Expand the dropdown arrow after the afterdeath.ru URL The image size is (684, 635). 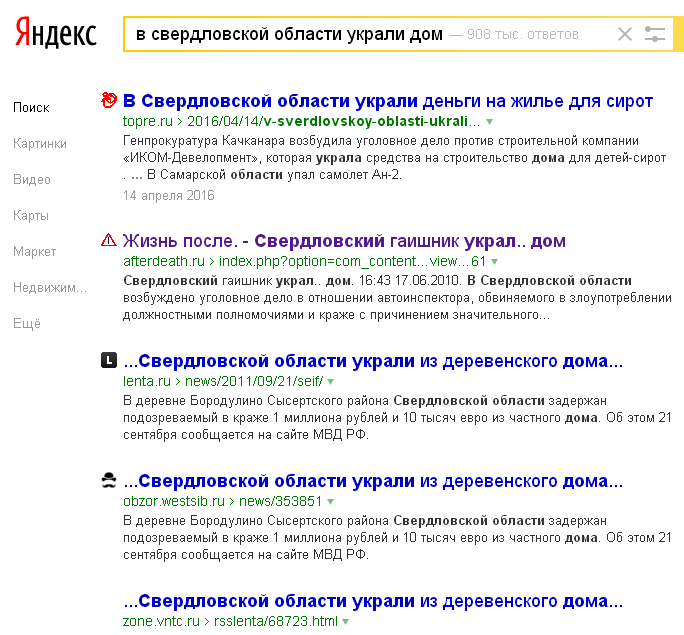coord(494,262)
